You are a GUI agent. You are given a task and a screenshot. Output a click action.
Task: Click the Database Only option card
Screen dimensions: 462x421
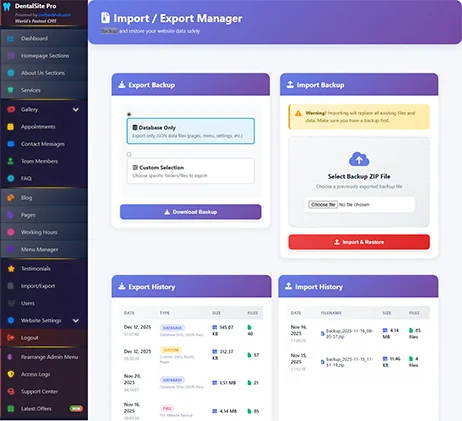click(191, 131)
